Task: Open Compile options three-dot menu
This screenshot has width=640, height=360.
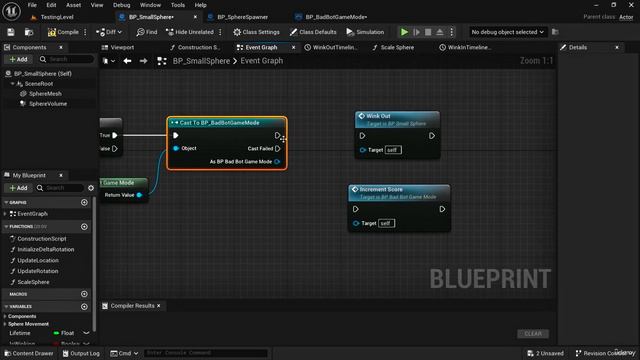Action: 85,32
